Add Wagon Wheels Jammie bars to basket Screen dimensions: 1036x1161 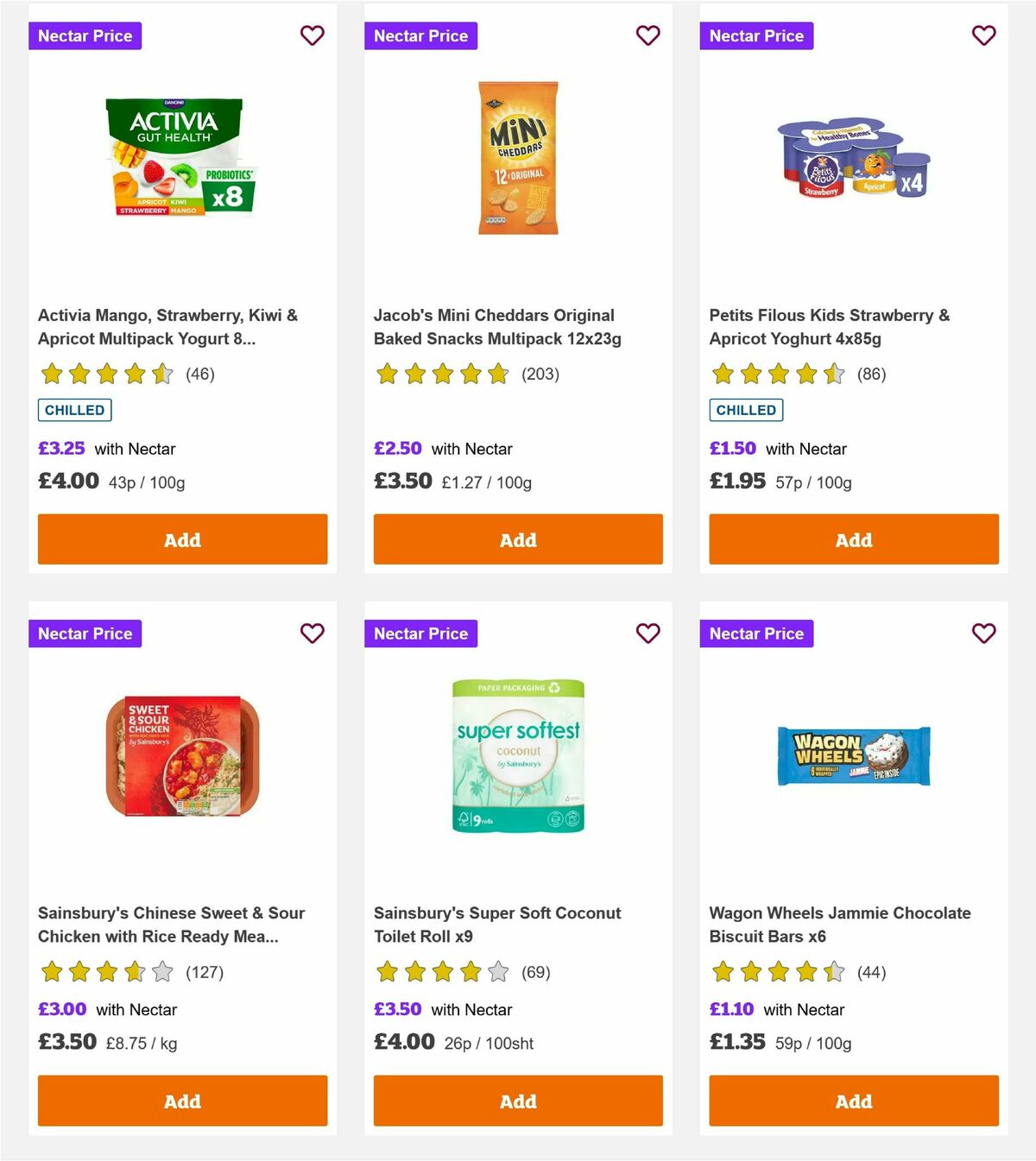pyautogui.click(x=853, y=1101)
